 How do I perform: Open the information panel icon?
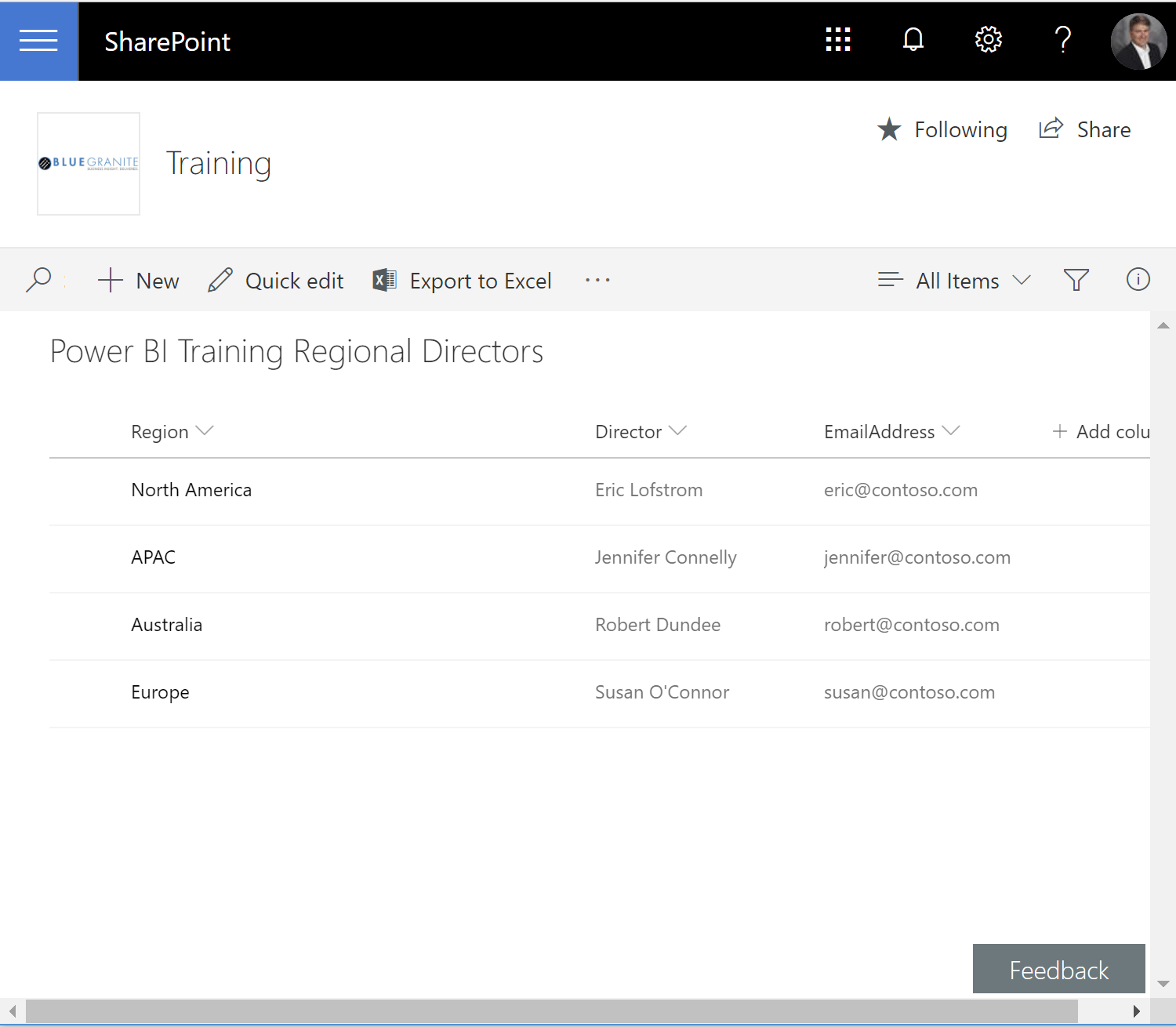pos(1138,279)
